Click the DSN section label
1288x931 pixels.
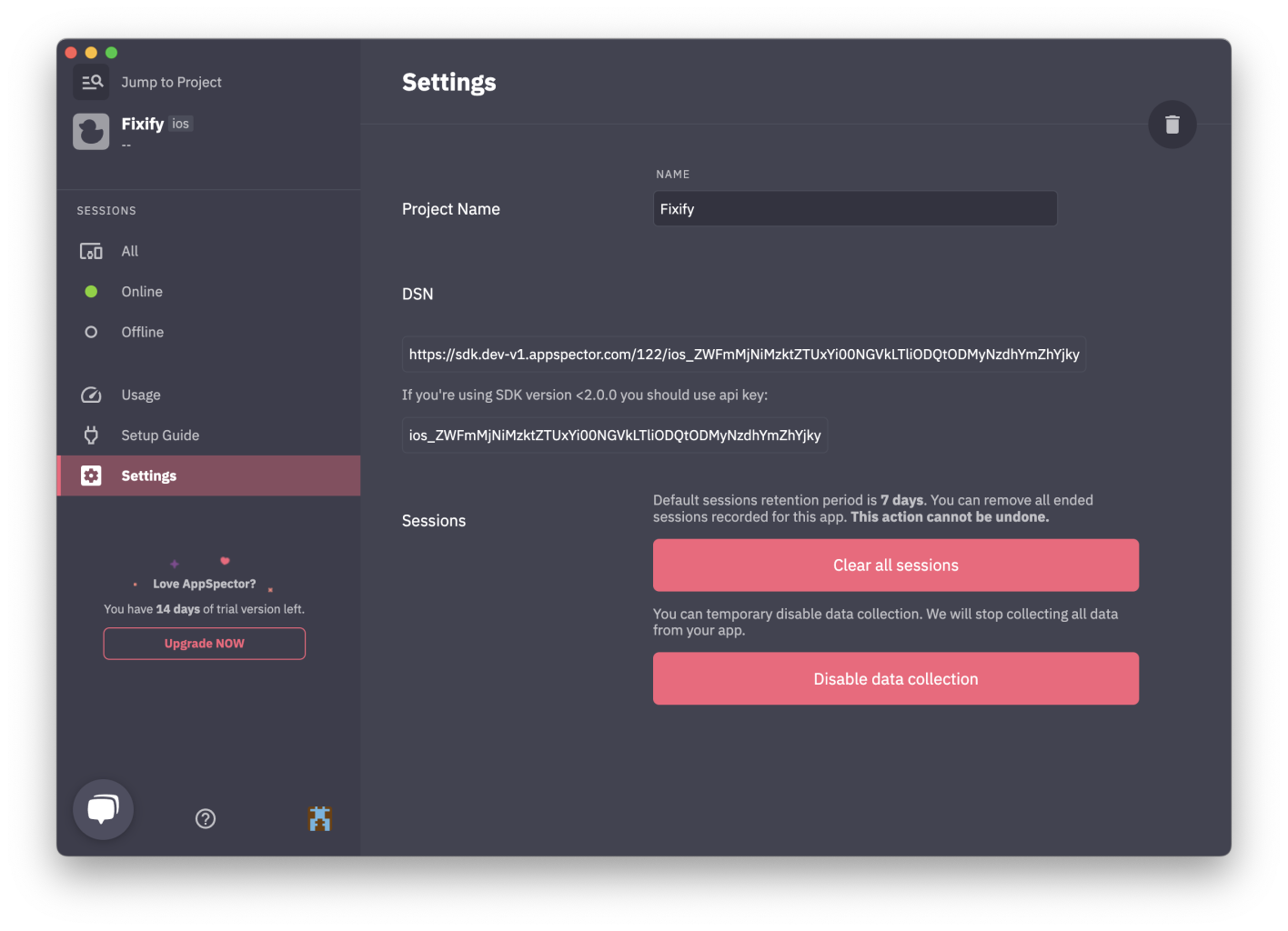pyautogui.click(x=418, y=294)
